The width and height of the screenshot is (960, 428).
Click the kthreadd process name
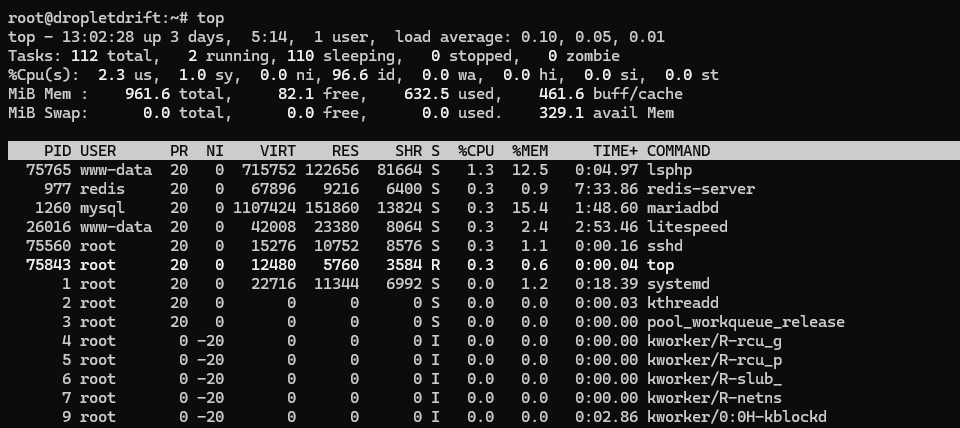click(x=683, y=303)
